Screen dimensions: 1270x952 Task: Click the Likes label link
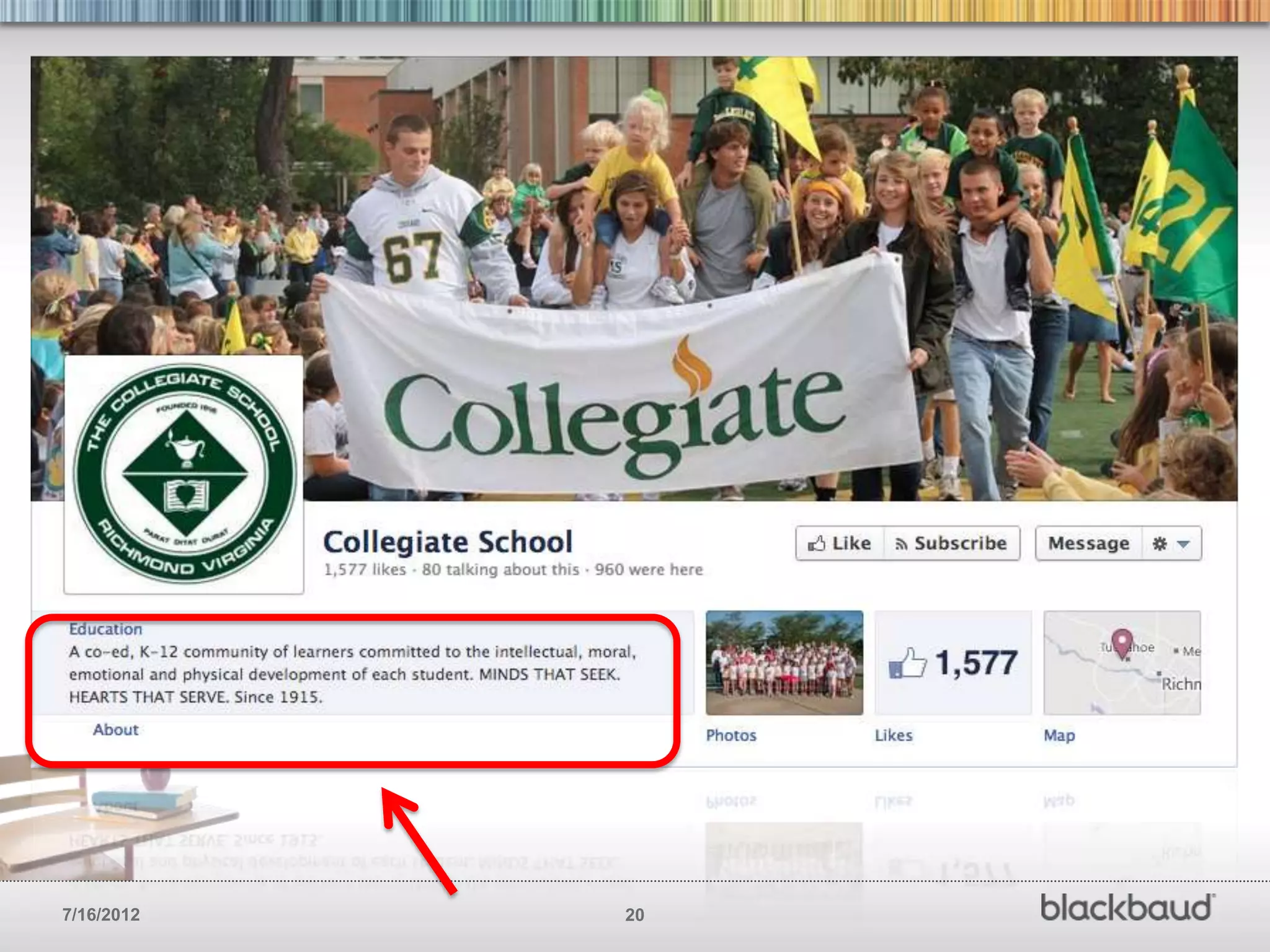point(894,735)
